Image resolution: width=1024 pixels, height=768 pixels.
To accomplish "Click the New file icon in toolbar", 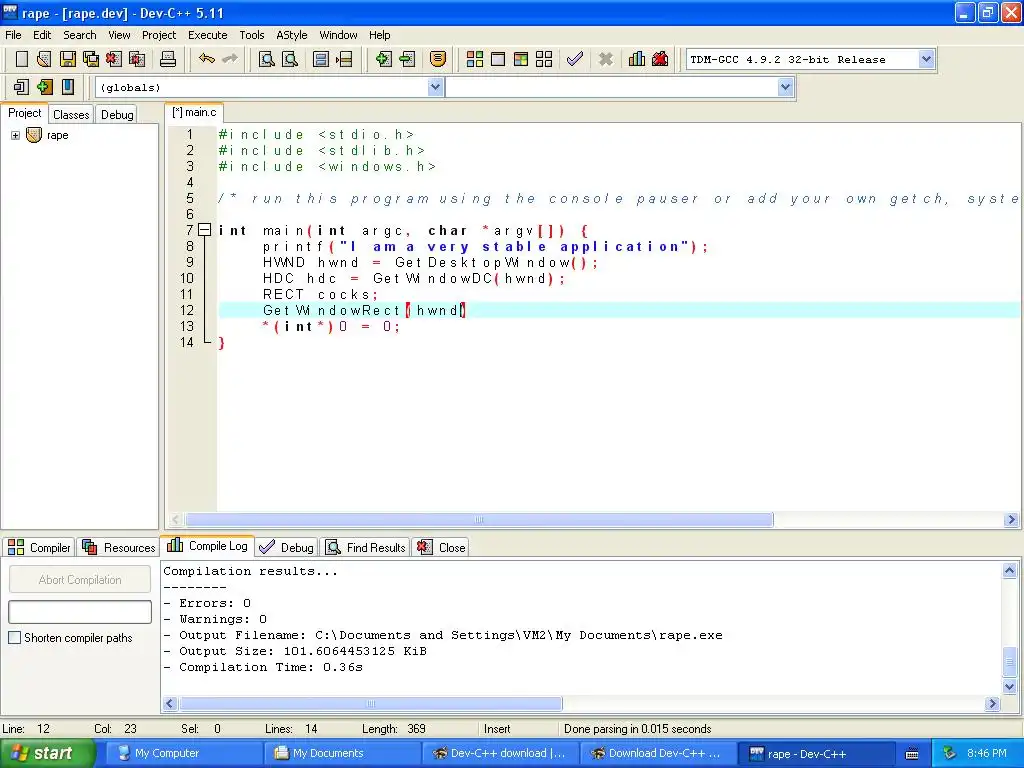I will click(22, 59).
